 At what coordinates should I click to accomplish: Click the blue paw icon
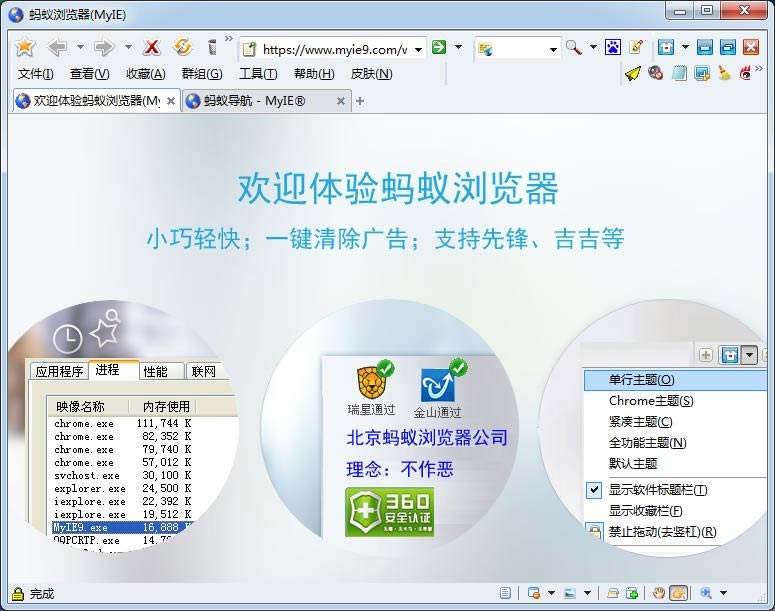(613, 47)
